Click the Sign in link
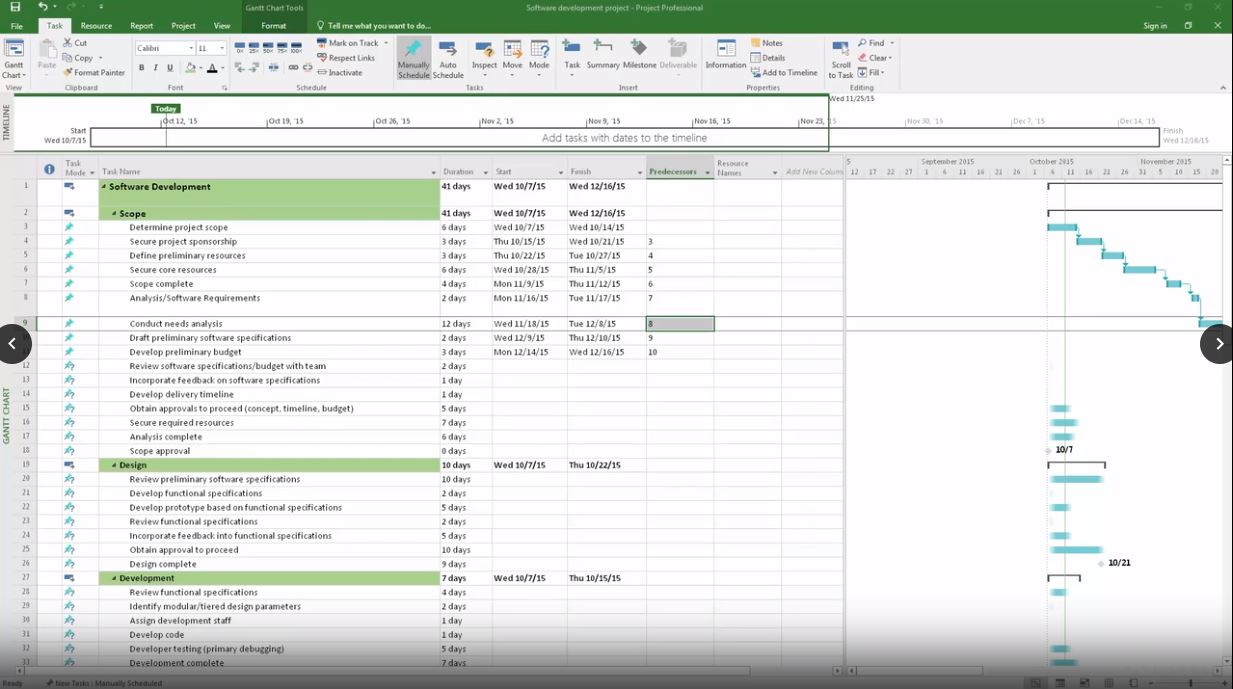The image size is (1233, 689). (x=1155, y=26)
